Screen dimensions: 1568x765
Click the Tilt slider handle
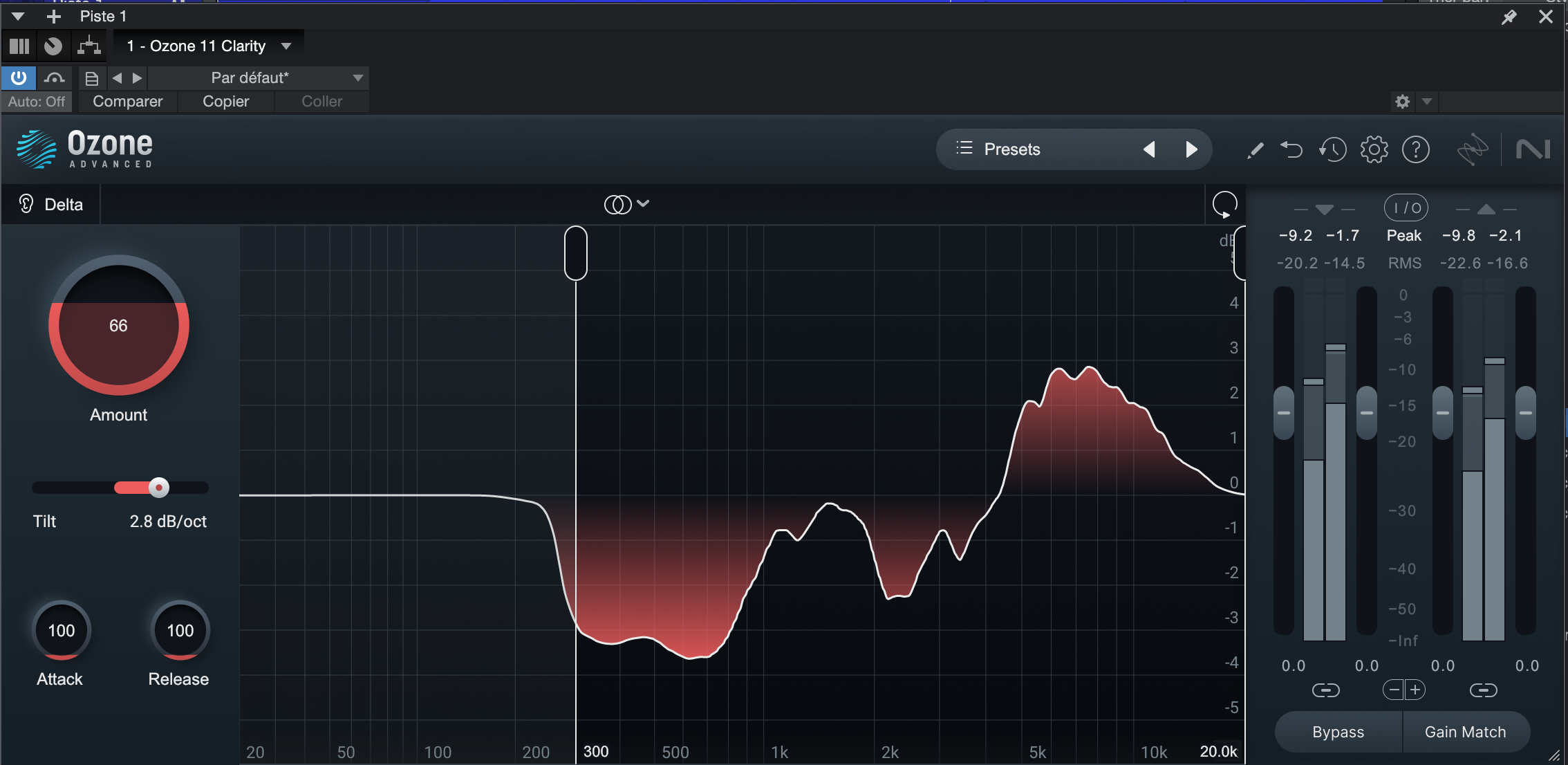(159, 488)
